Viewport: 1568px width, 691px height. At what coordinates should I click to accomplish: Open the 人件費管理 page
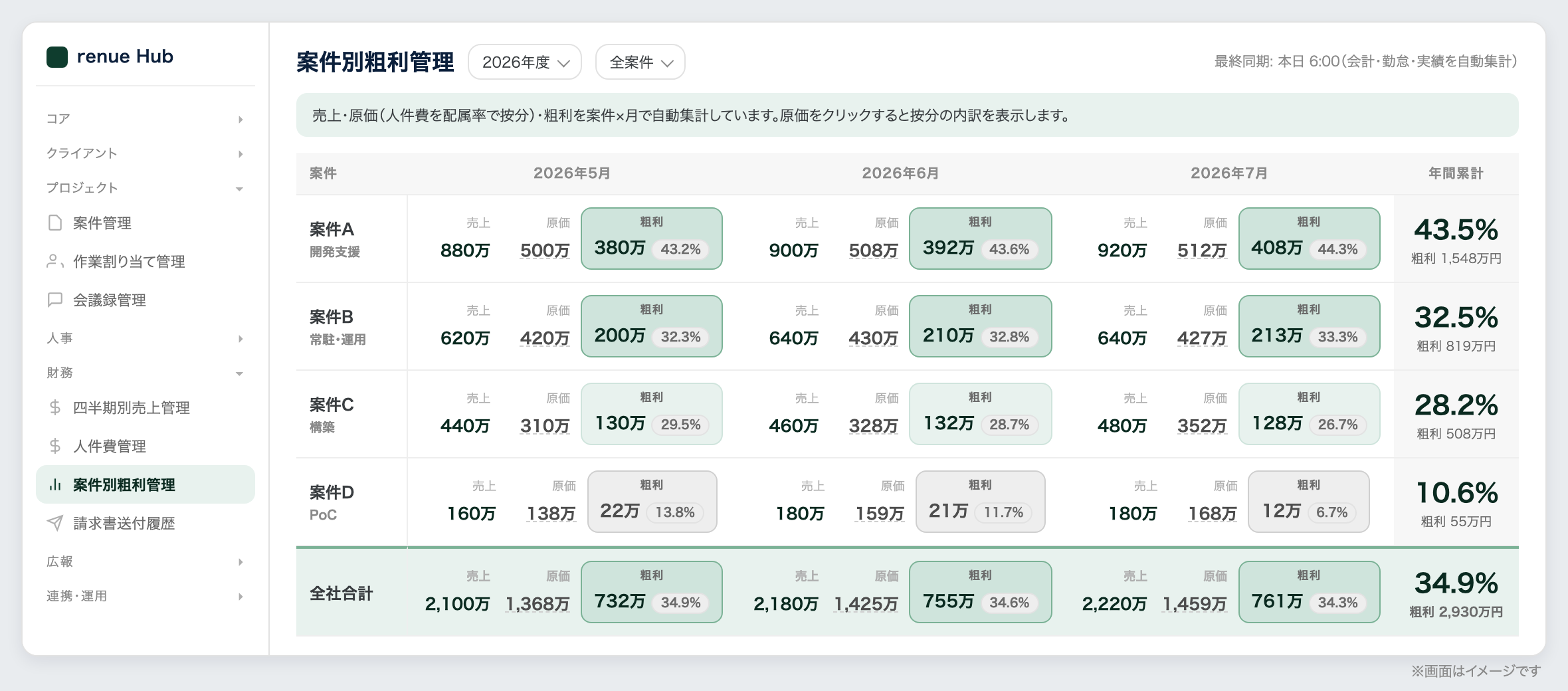pos(146,446)
